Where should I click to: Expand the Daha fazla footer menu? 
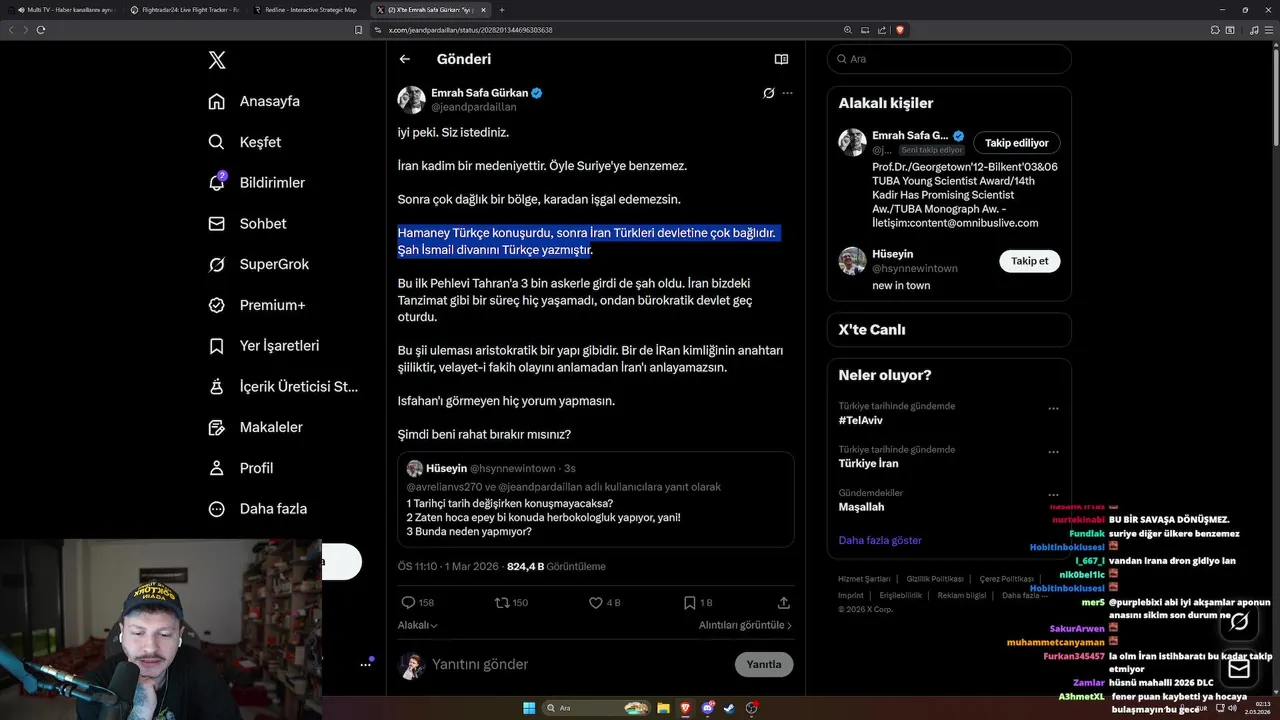coord(1024,595)
